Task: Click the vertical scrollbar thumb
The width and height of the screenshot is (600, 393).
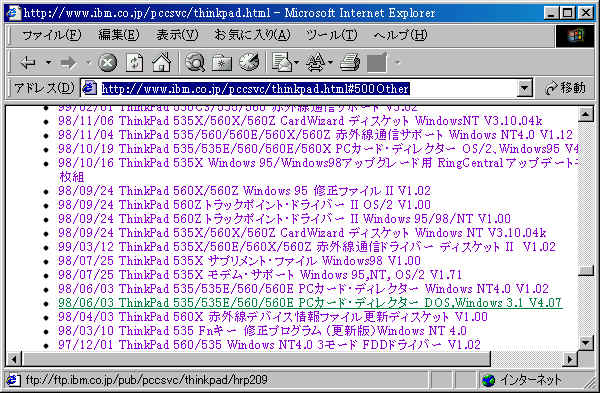Action: pyautogui.click(x=586, y=271)
